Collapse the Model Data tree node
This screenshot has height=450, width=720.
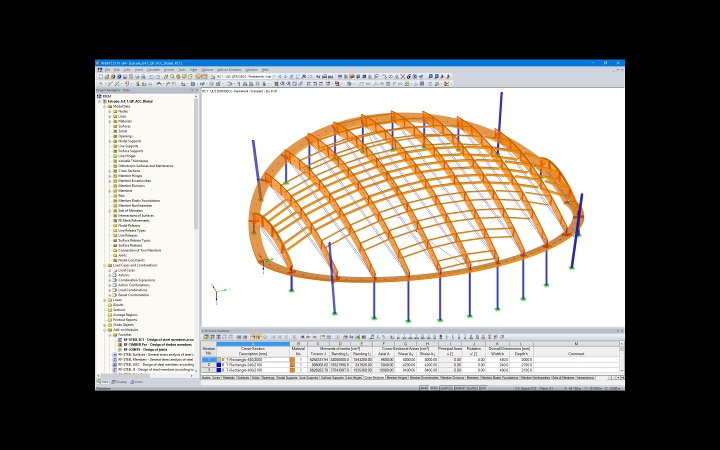click(105, 107)
